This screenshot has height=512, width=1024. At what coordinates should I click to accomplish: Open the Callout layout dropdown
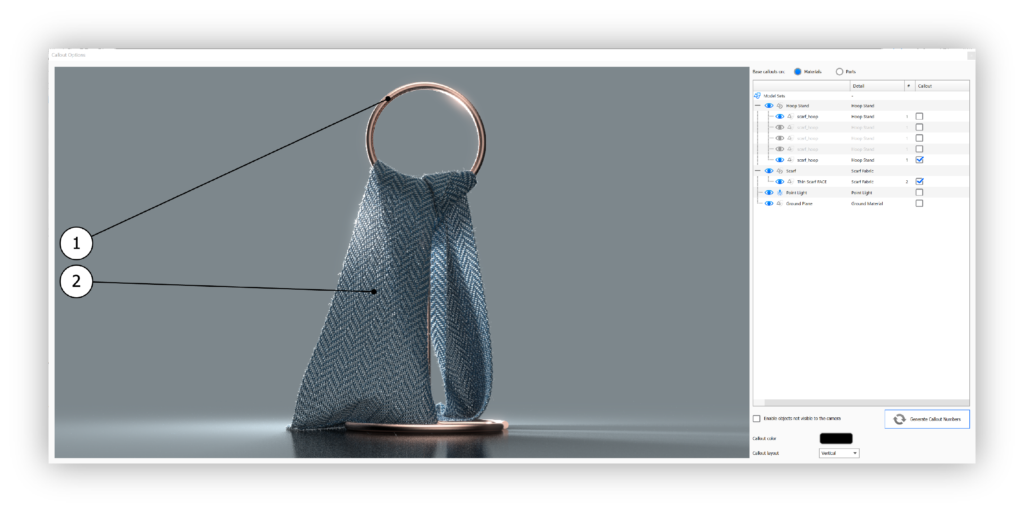click(x=839, y=453)
